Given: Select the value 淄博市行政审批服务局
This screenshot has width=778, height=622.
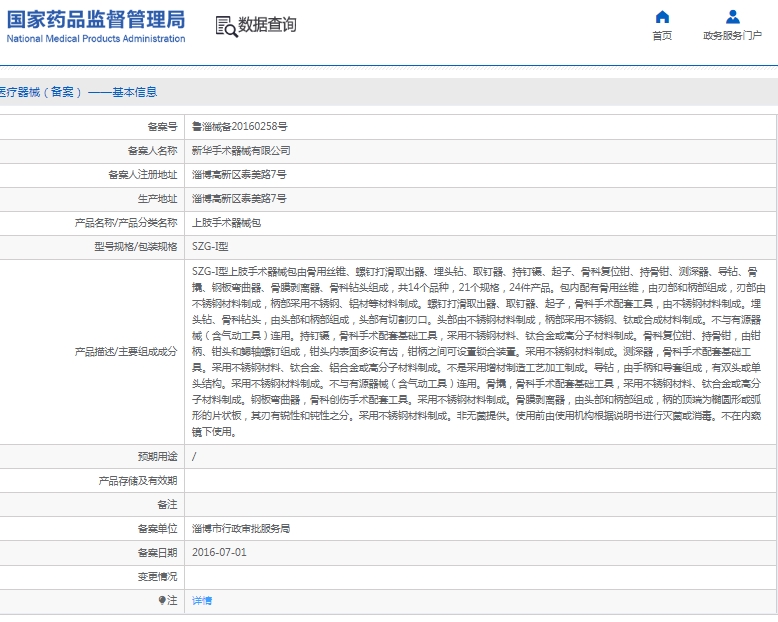Looking at the screenshot, I should click(x=241, y=528).
